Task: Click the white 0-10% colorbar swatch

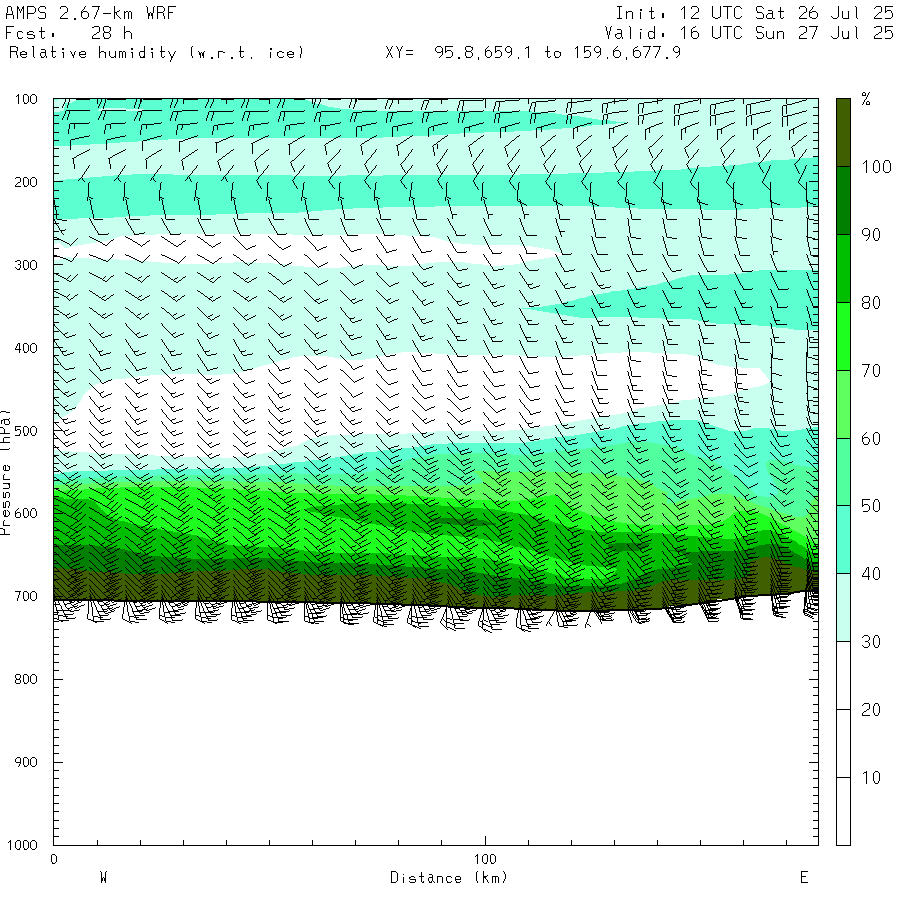Action: [843, 811]
